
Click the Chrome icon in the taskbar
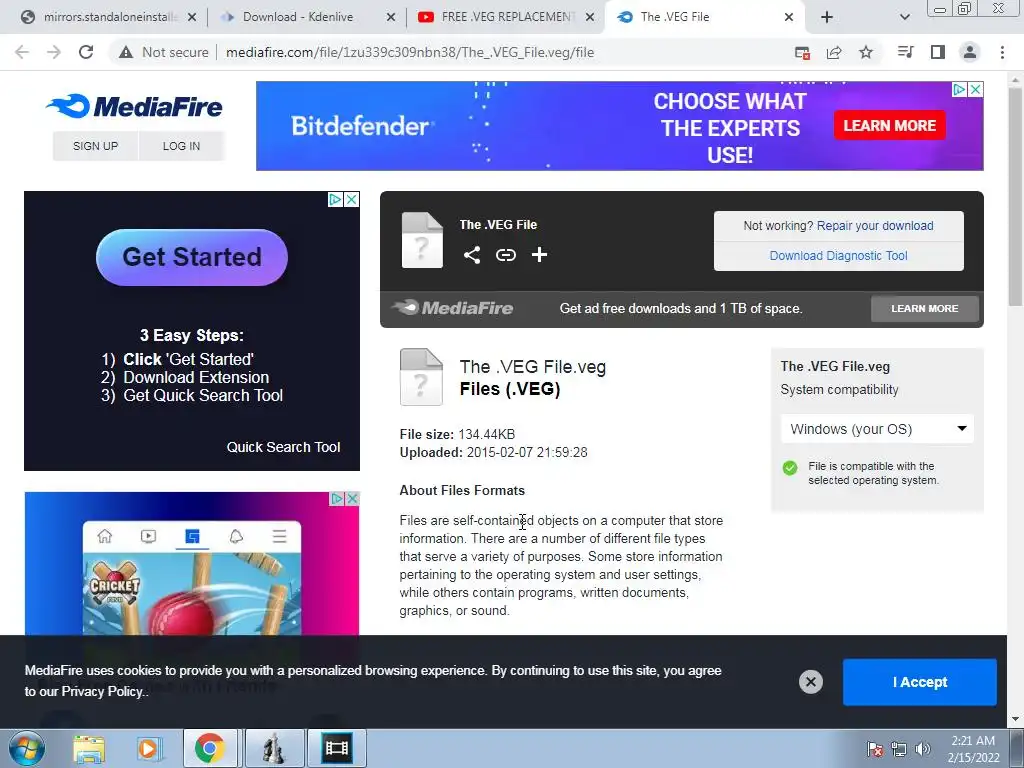click(209, 748)
